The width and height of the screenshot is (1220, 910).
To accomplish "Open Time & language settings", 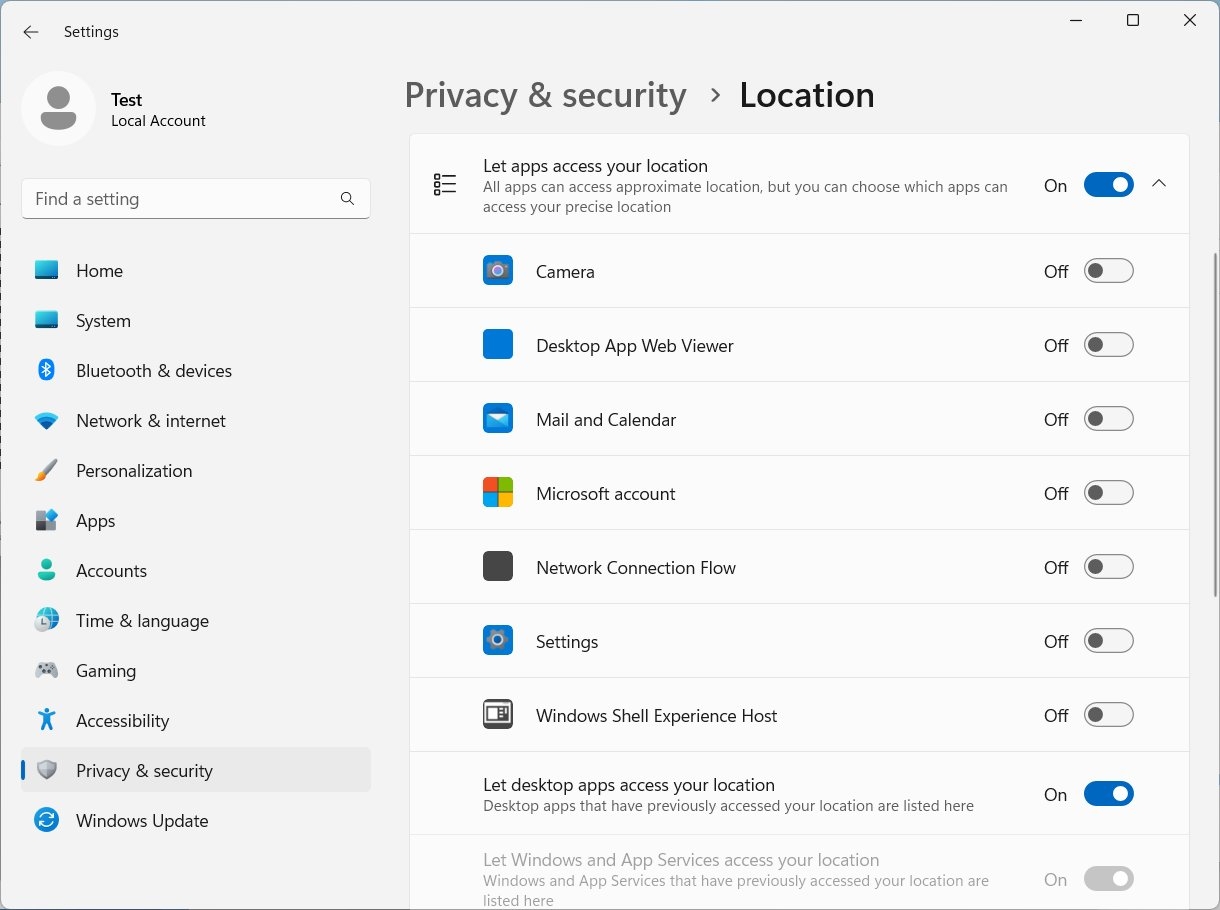I will pyautogui.click(x=196, y=621).
